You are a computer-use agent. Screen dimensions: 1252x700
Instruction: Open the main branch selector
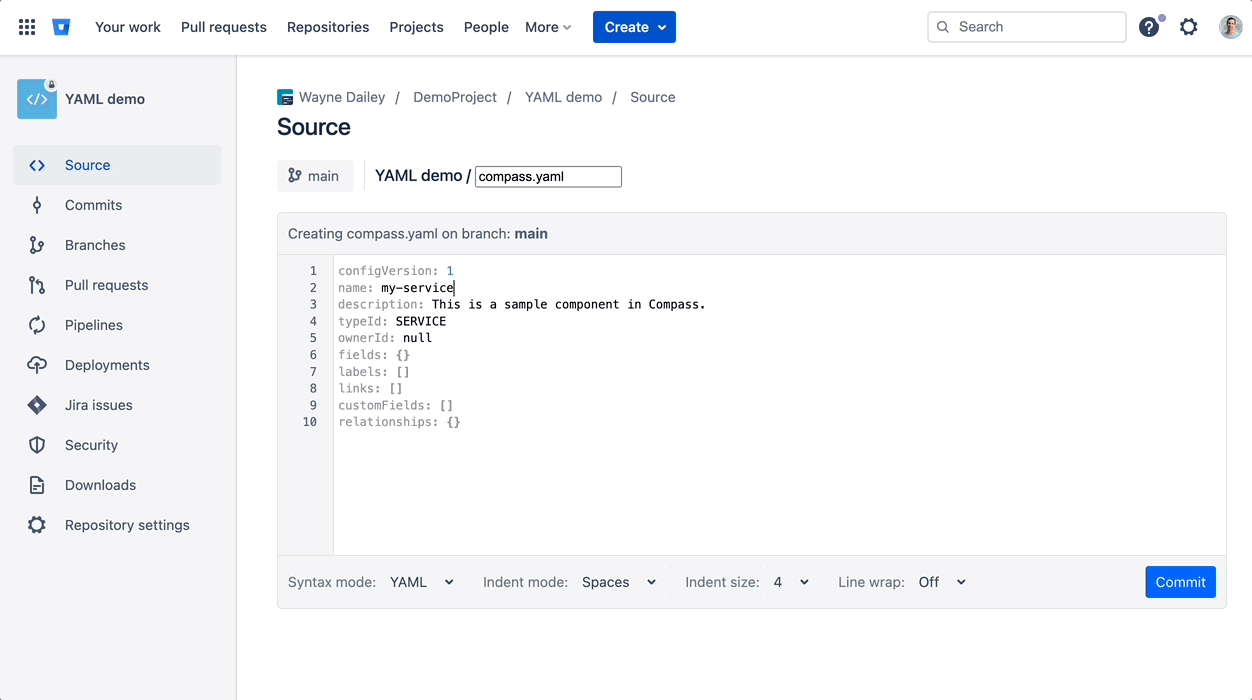(315, 176)
